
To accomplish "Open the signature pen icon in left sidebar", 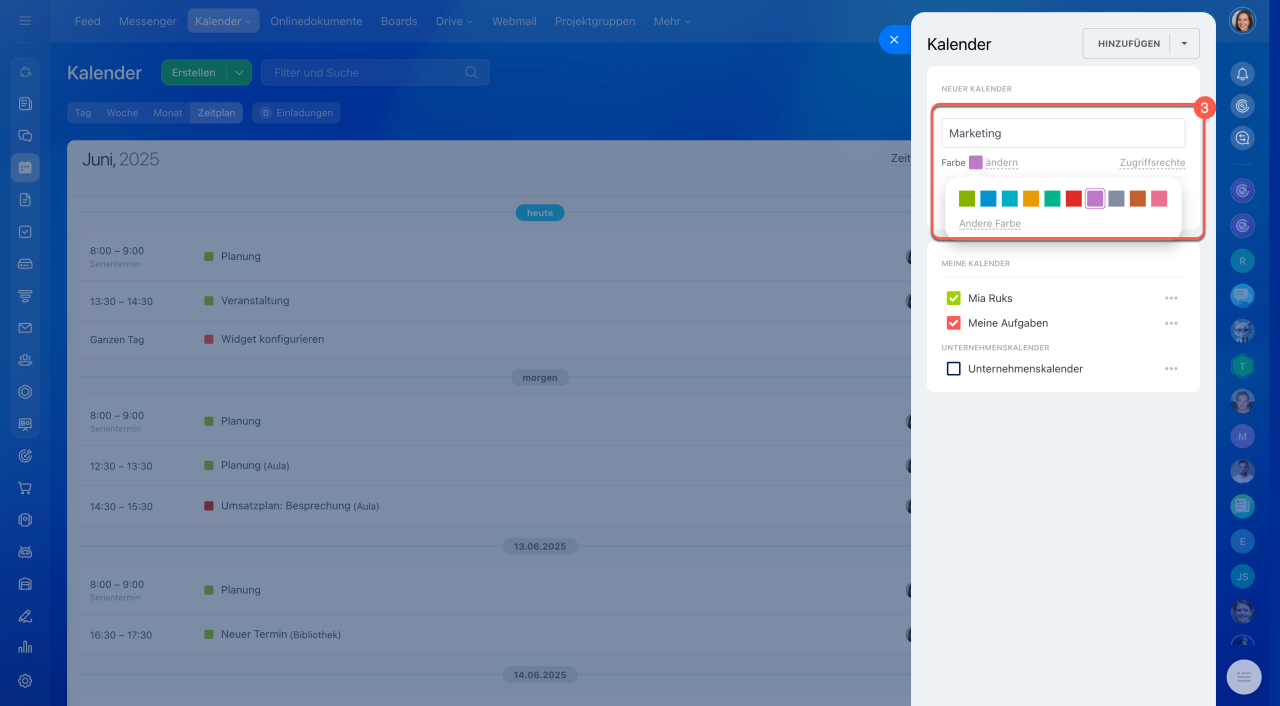I will [25, 616].
